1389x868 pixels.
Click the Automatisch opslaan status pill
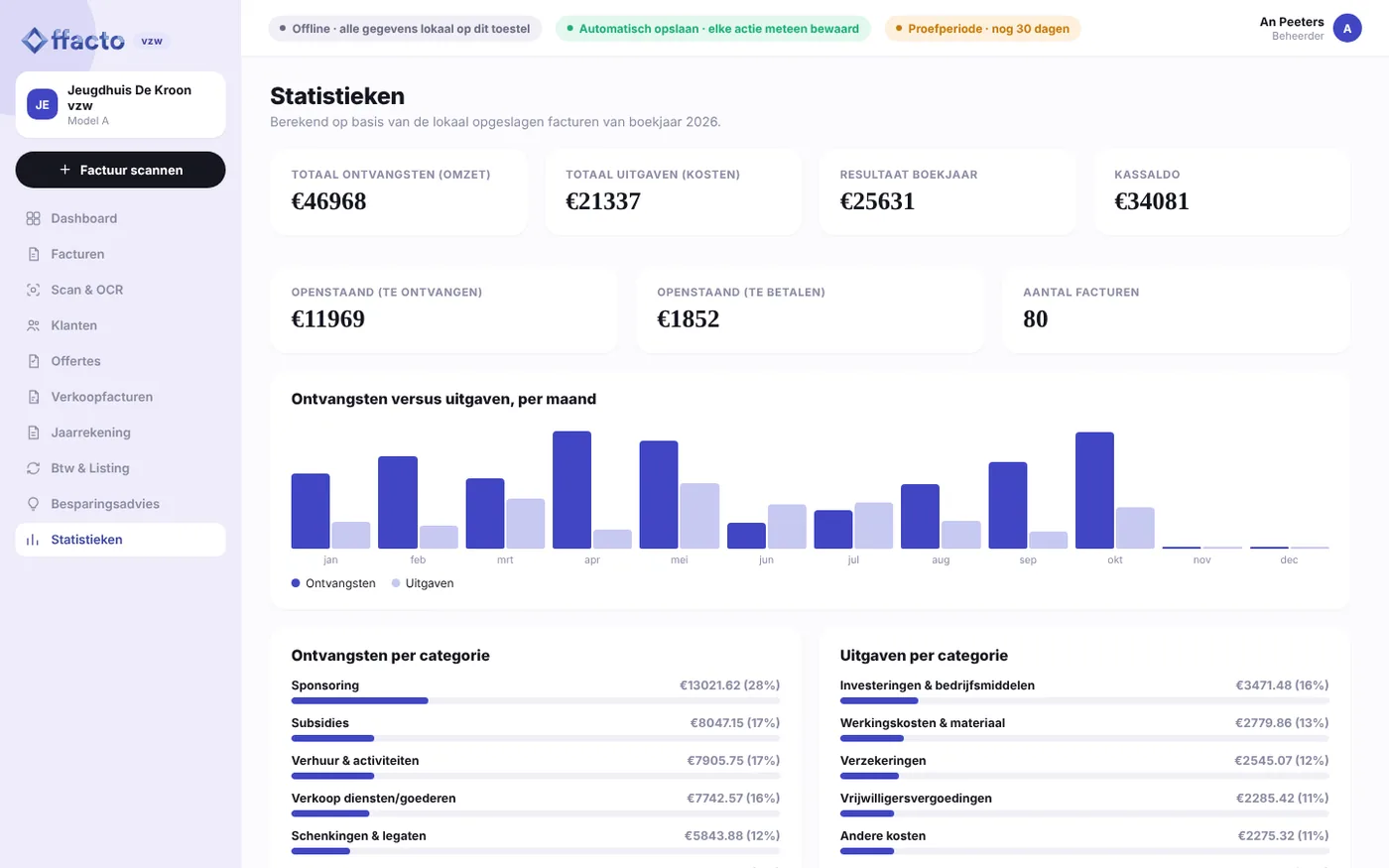712,29
